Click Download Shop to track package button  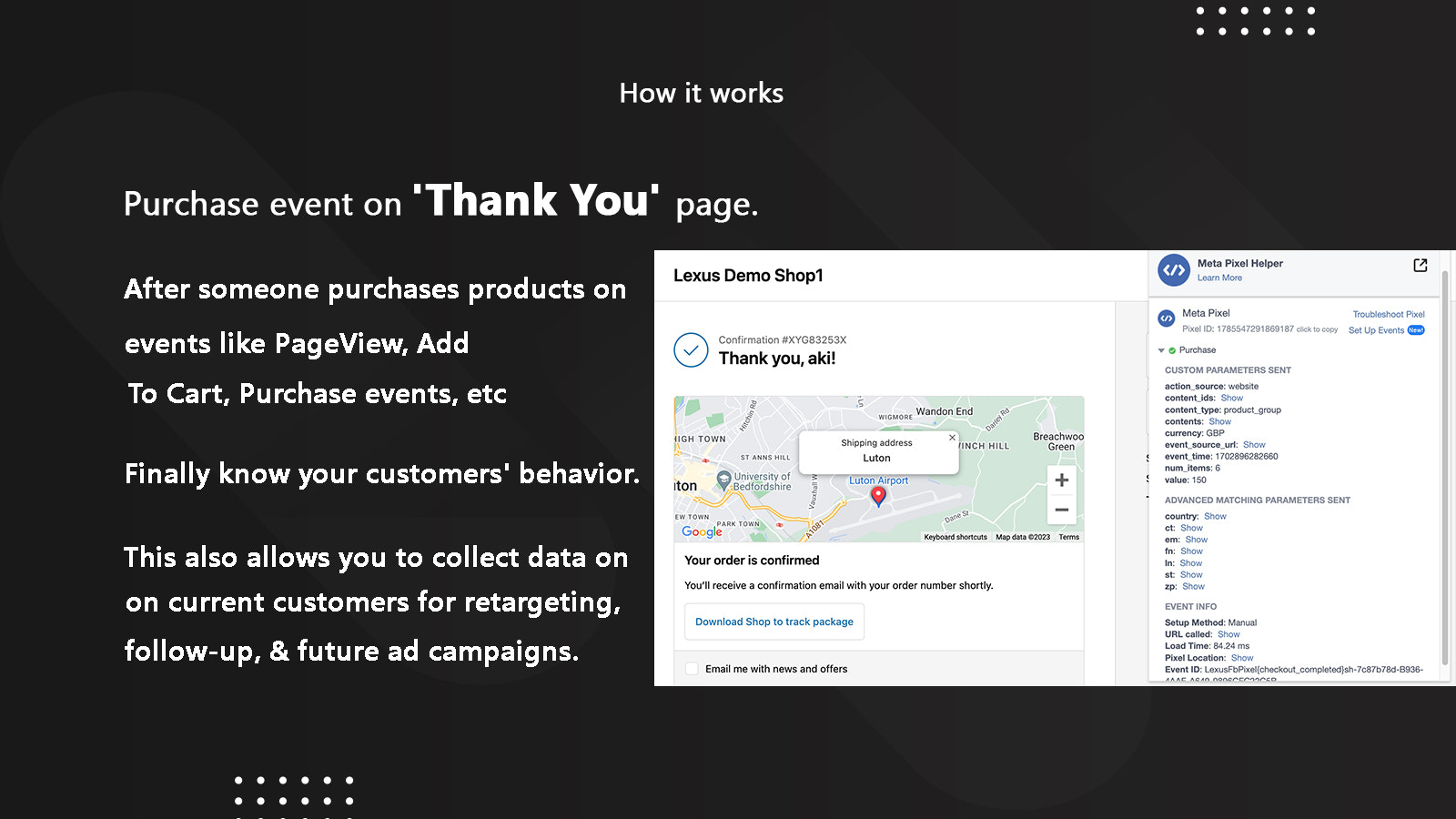774,622
